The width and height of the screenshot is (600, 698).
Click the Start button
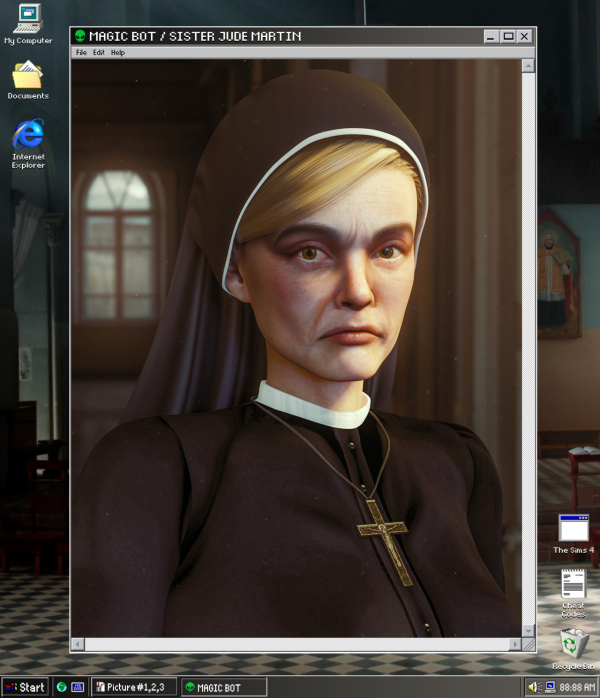(25, 687)
